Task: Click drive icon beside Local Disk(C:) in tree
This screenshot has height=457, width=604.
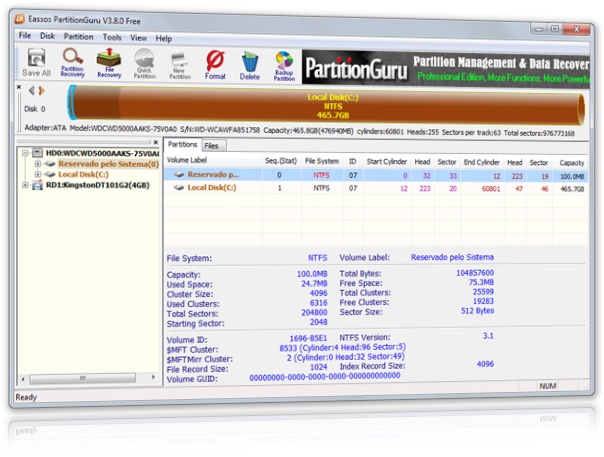Action: click(50, 175)
